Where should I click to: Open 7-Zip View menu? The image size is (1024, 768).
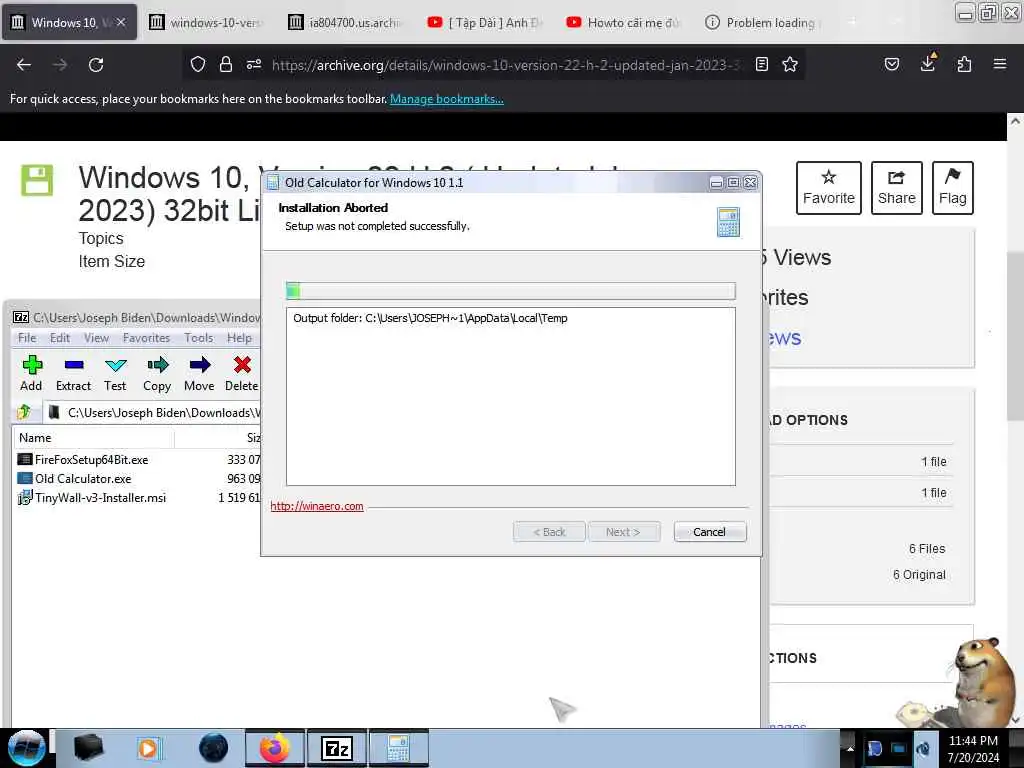click(96, 338)
